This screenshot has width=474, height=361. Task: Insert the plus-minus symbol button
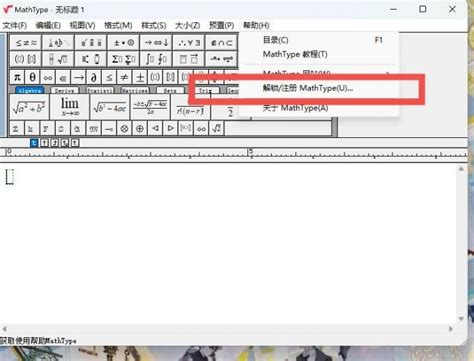pyautogui.click(x=140, y=77)
